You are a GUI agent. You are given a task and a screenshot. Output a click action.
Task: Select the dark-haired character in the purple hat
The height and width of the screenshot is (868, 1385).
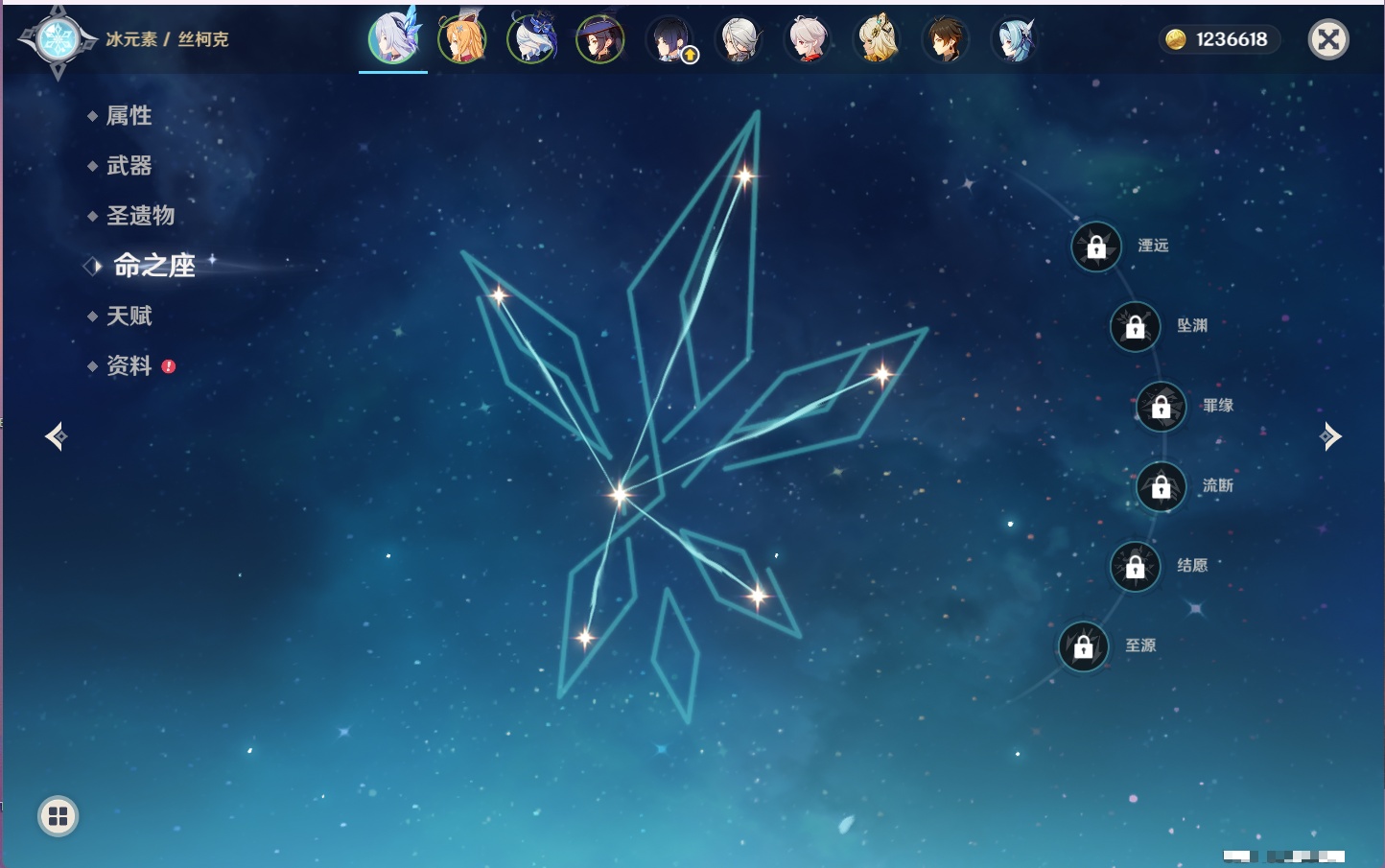600,40
